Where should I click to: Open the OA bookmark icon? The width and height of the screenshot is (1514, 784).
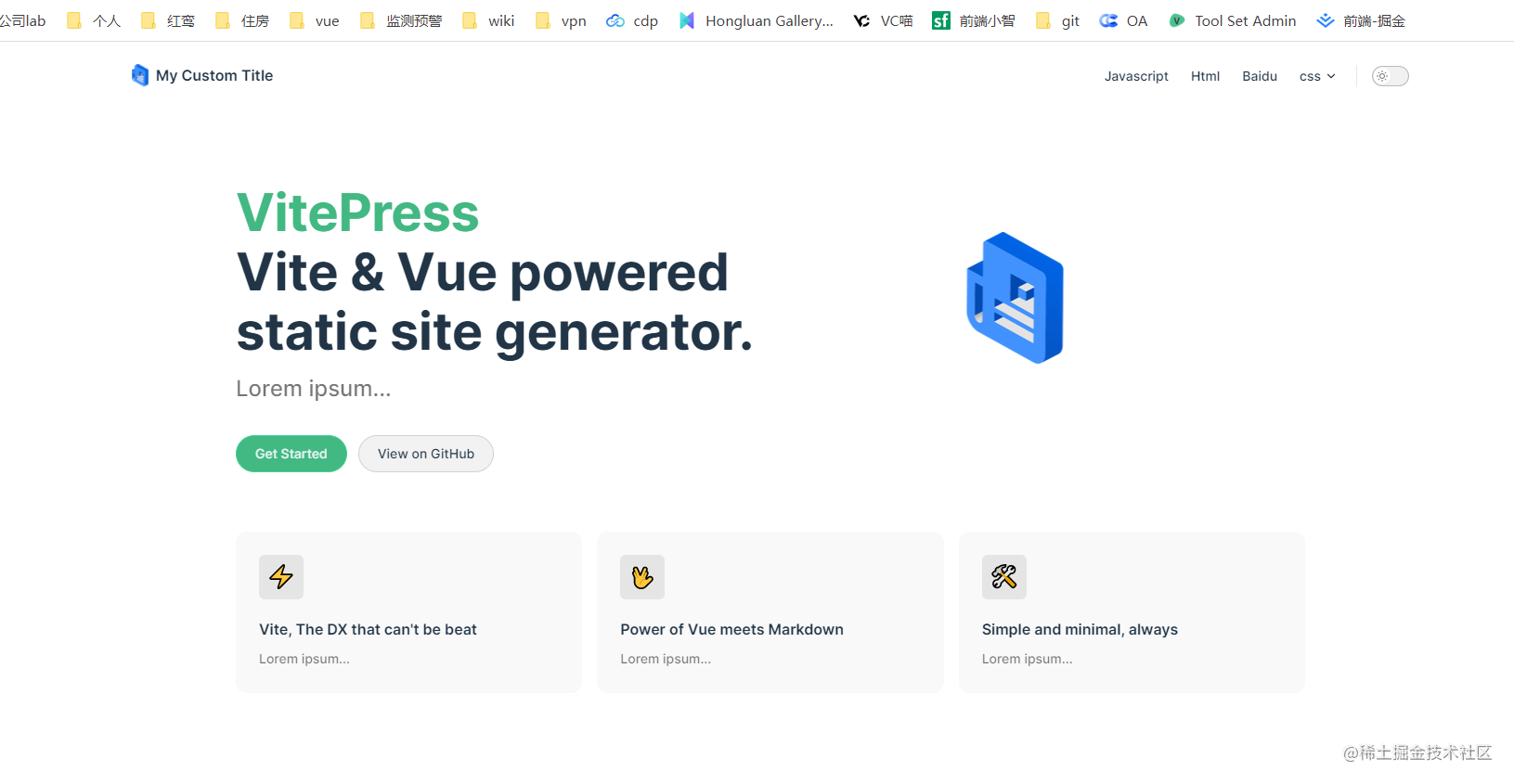tap(1108, 20)
